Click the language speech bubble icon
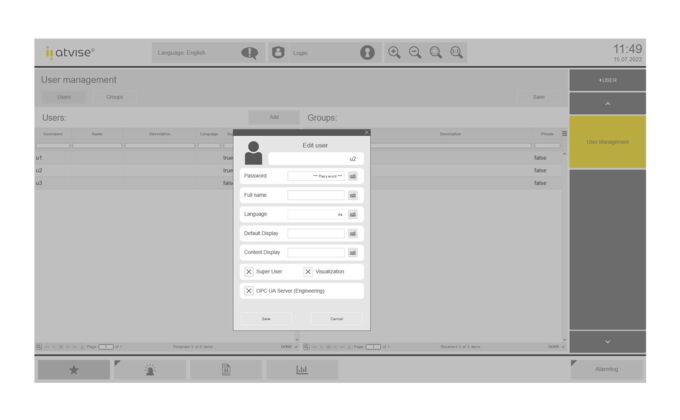This screenshot has height=420, width=680. coord(250,53)
